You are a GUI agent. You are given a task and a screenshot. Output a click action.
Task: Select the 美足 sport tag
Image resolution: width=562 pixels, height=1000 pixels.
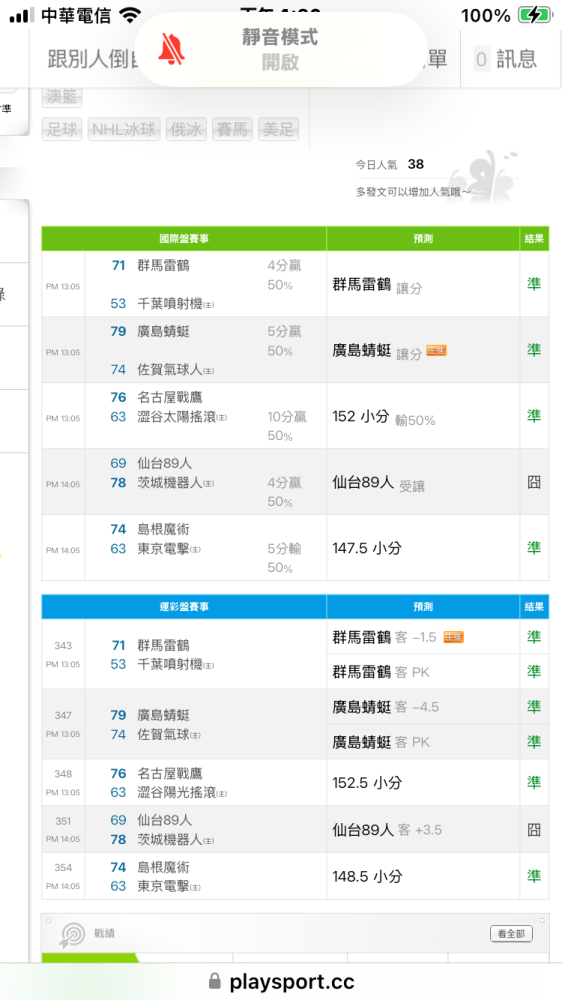279,129
